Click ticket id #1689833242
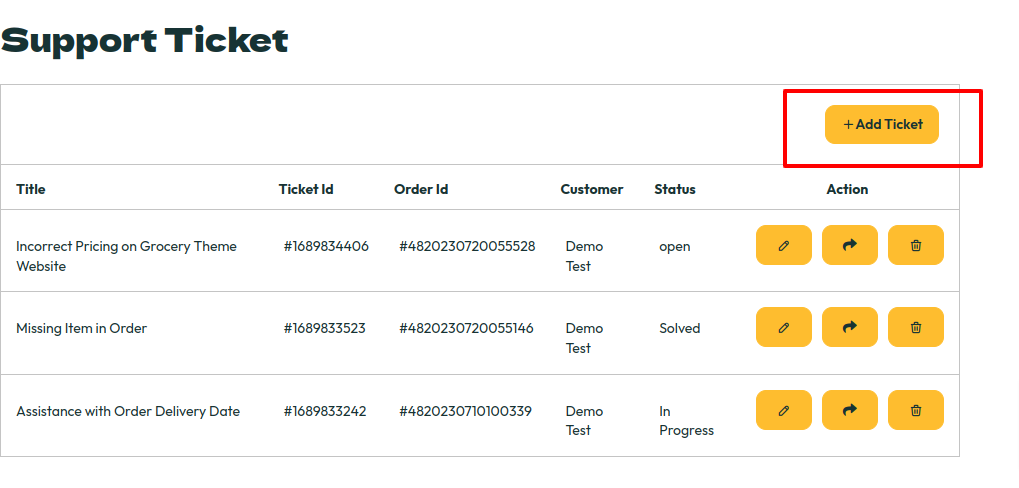The image size is (1019, 488). click(x=325, y=411)
